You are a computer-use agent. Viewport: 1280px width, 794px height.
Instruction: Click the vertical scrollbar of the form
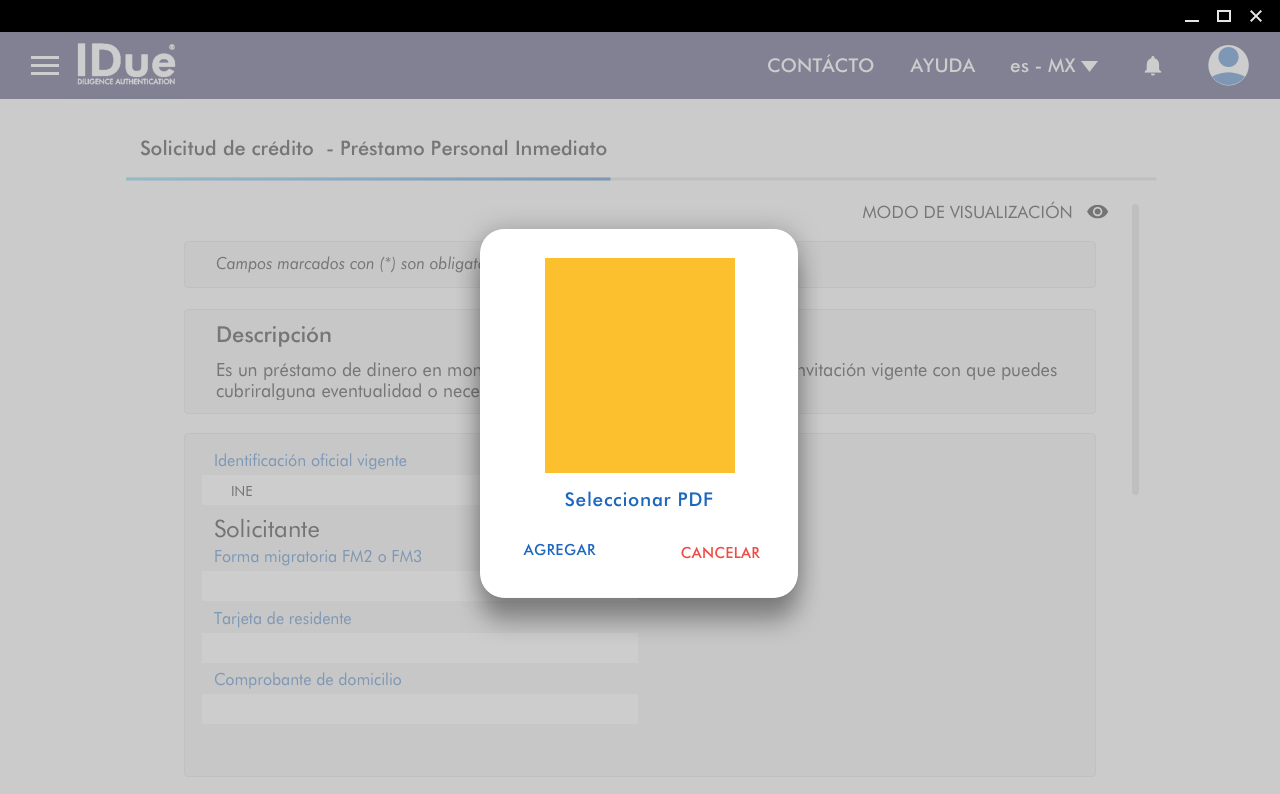point(1135,350)
